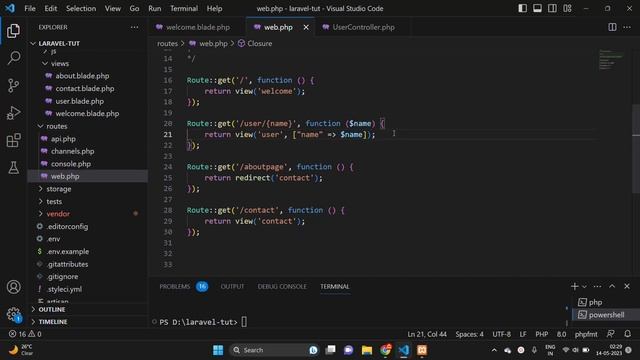640x360 pixels.
Task: Open the Selection menu
Action: tap(81, 8)
